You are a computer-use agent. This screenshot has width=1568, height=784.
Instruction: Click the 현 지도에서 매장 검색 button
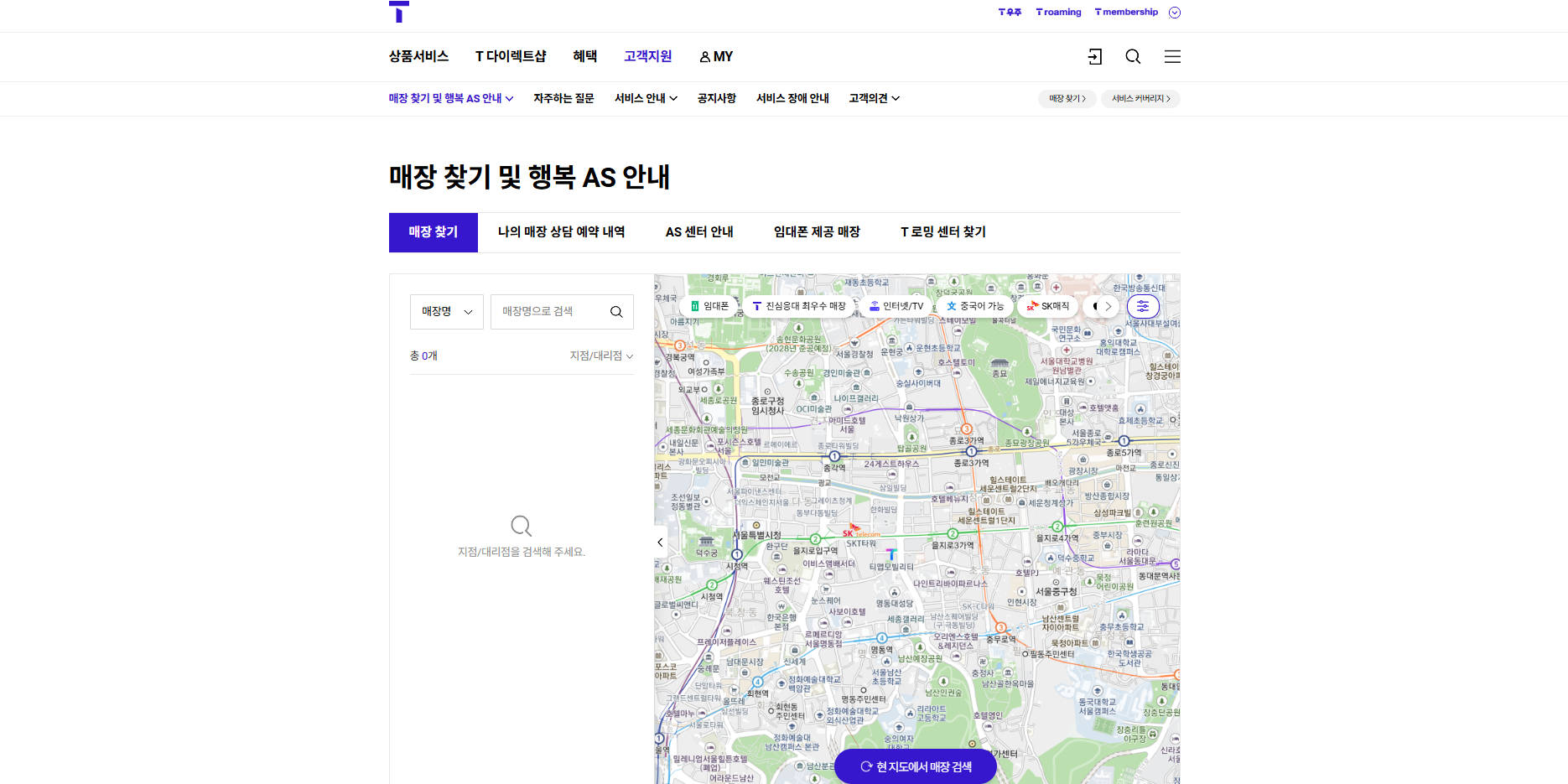915,766
